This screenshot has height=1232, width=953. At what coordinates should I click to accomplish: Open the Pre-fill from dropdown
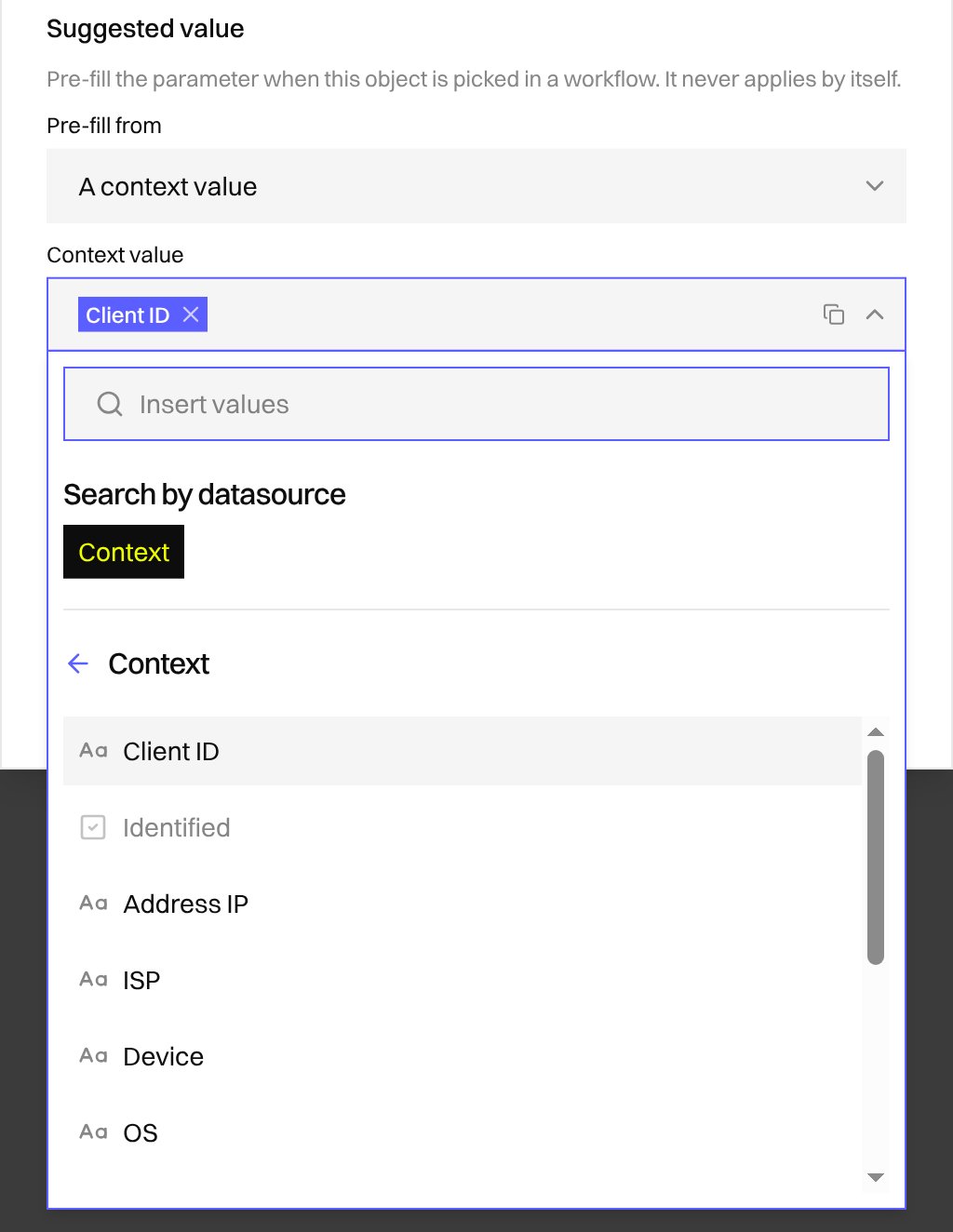tap(476, 186)
